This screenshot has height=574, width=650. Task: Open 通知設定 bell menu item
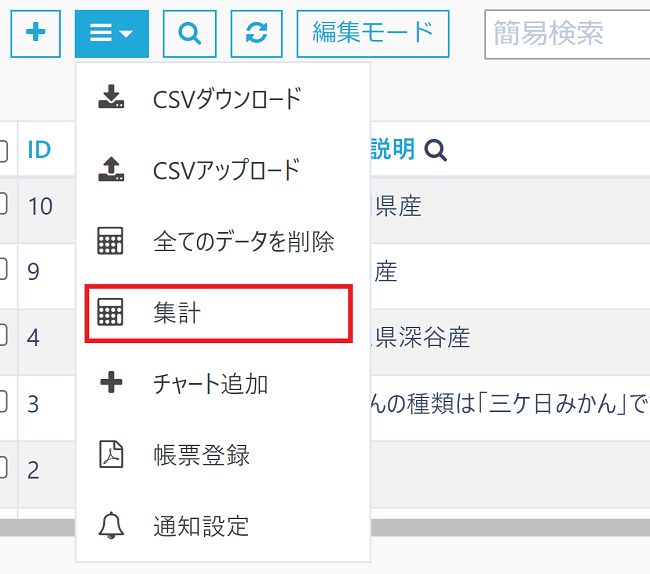tap(201, 526)
